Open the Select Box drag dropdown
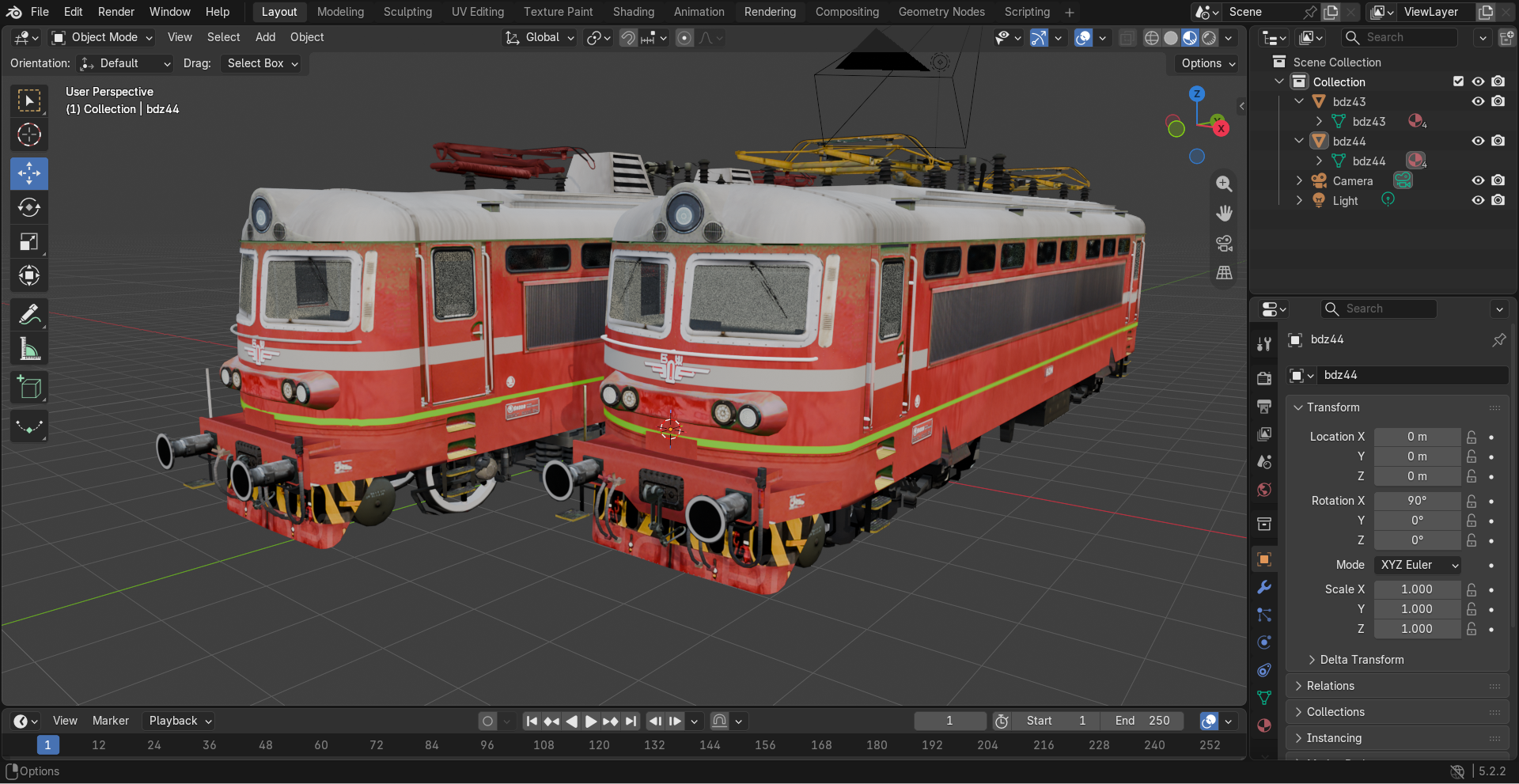The image size is (1519, 784). pyautogui.click(x=262, y=63)
